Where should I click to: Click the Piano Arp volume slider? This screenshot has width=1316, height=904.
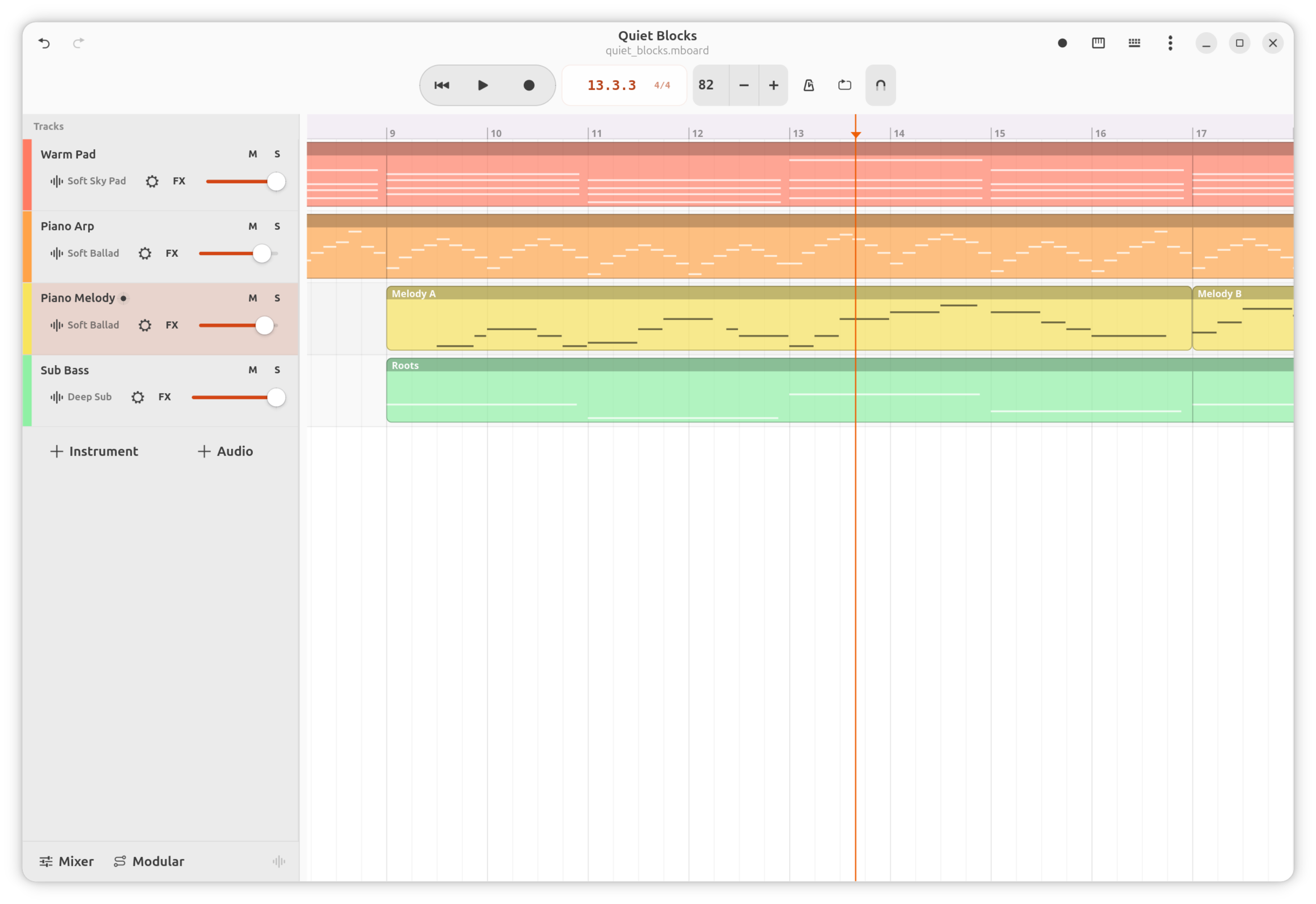238,254
